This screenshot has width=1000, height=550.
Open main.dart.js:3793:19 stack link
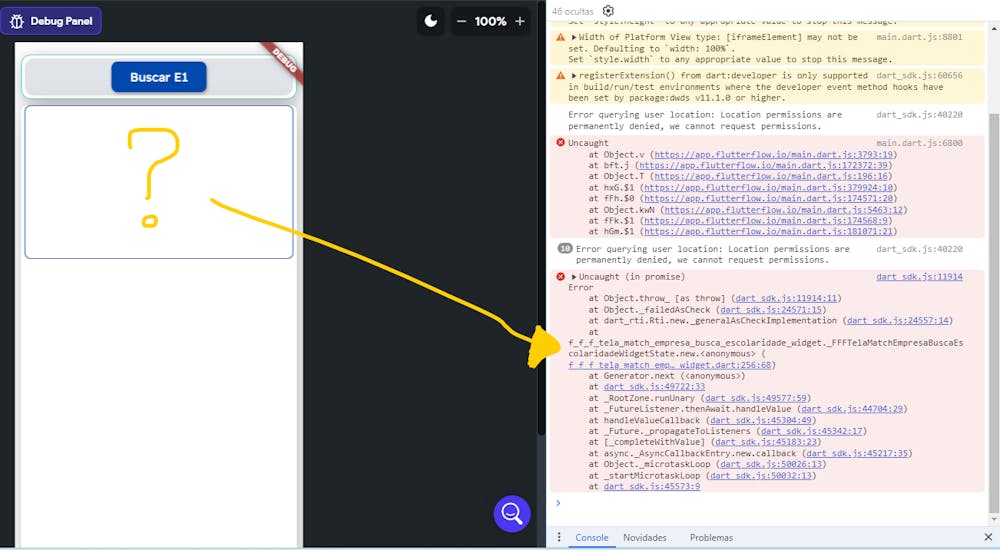774,154
